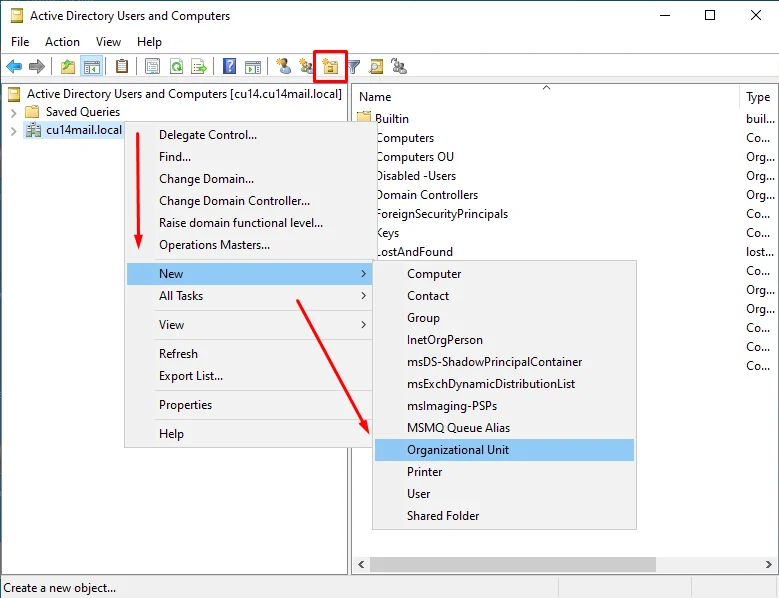Click Help in the context menu
The height and width of the screenshot is (598, 779).
pyautogui.click(x=250, y=434)
